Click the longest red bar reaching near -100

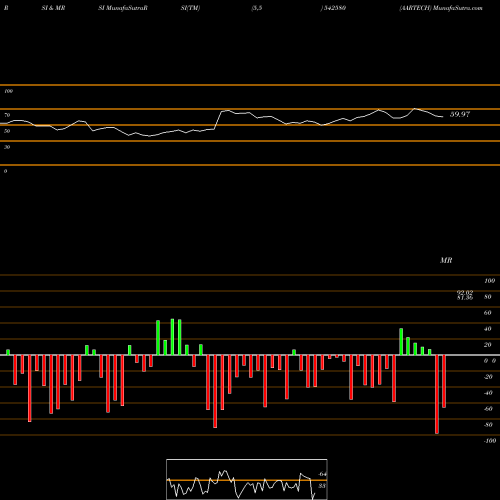tap(437, 394)
